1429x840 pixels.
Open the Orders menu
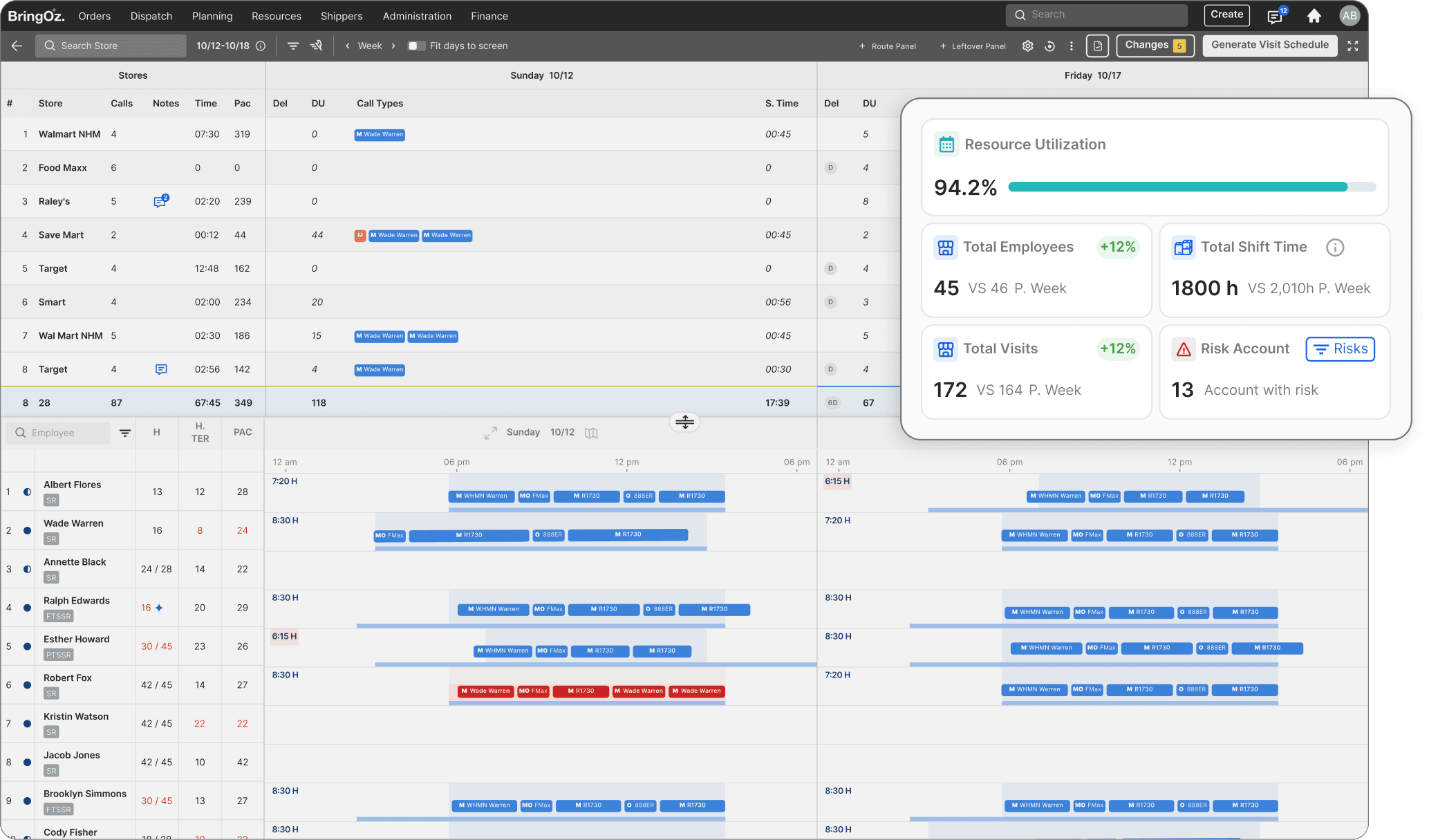(95, 16)
